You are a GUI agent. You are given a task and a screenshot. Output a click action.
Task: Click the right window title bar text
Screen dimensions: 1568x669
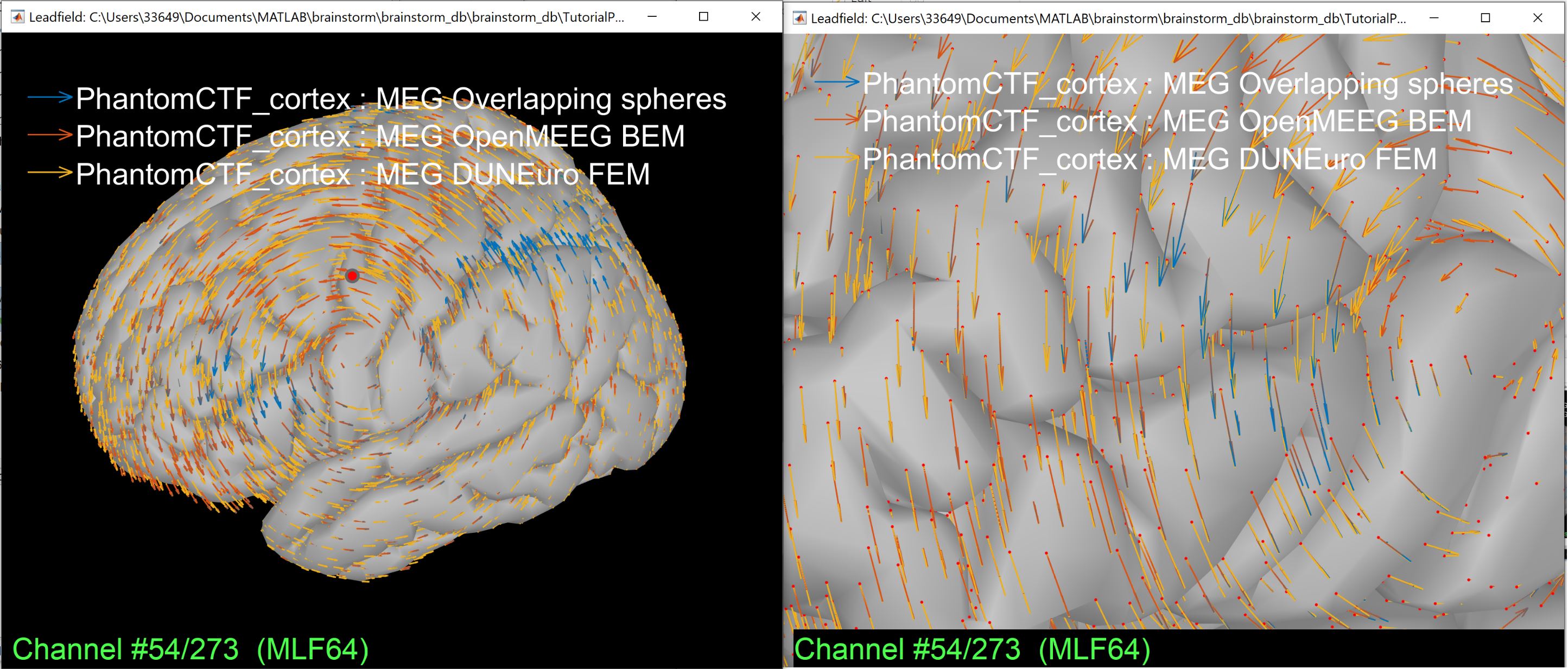click(1108, 18)
